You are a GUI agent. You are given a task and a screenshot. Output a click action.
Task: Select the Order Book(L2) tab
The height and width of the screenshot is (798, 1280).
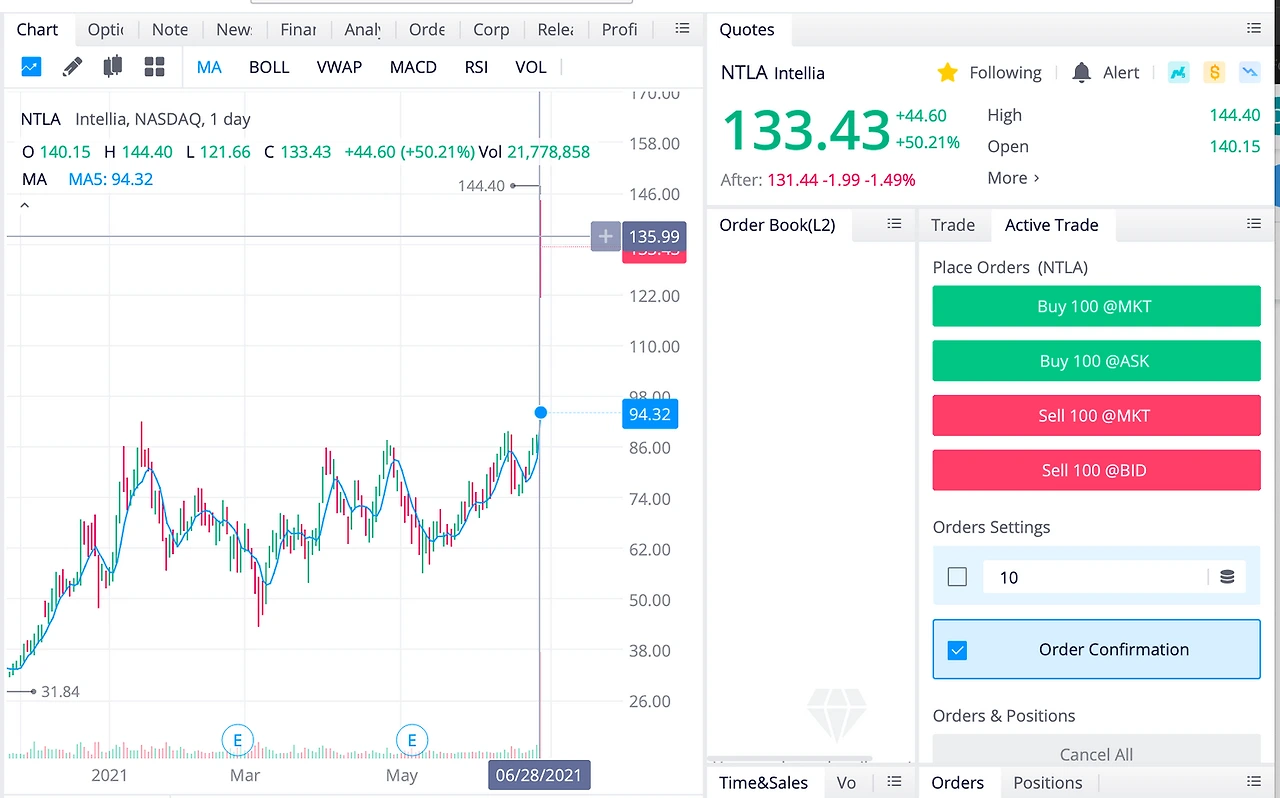[x=777, y=225]
